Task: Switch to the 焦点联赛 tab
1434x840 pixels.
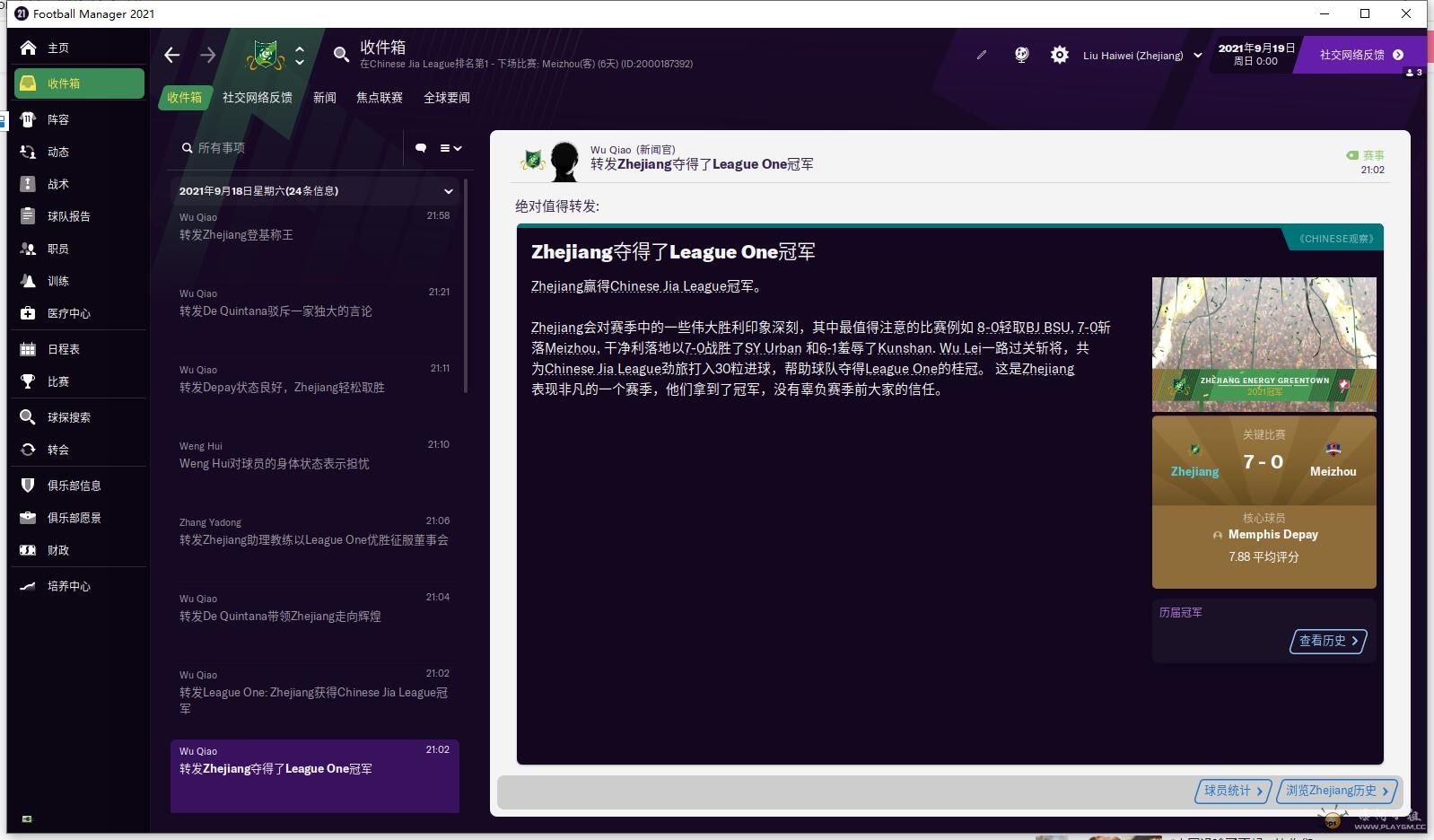Action: click(380, 98)
